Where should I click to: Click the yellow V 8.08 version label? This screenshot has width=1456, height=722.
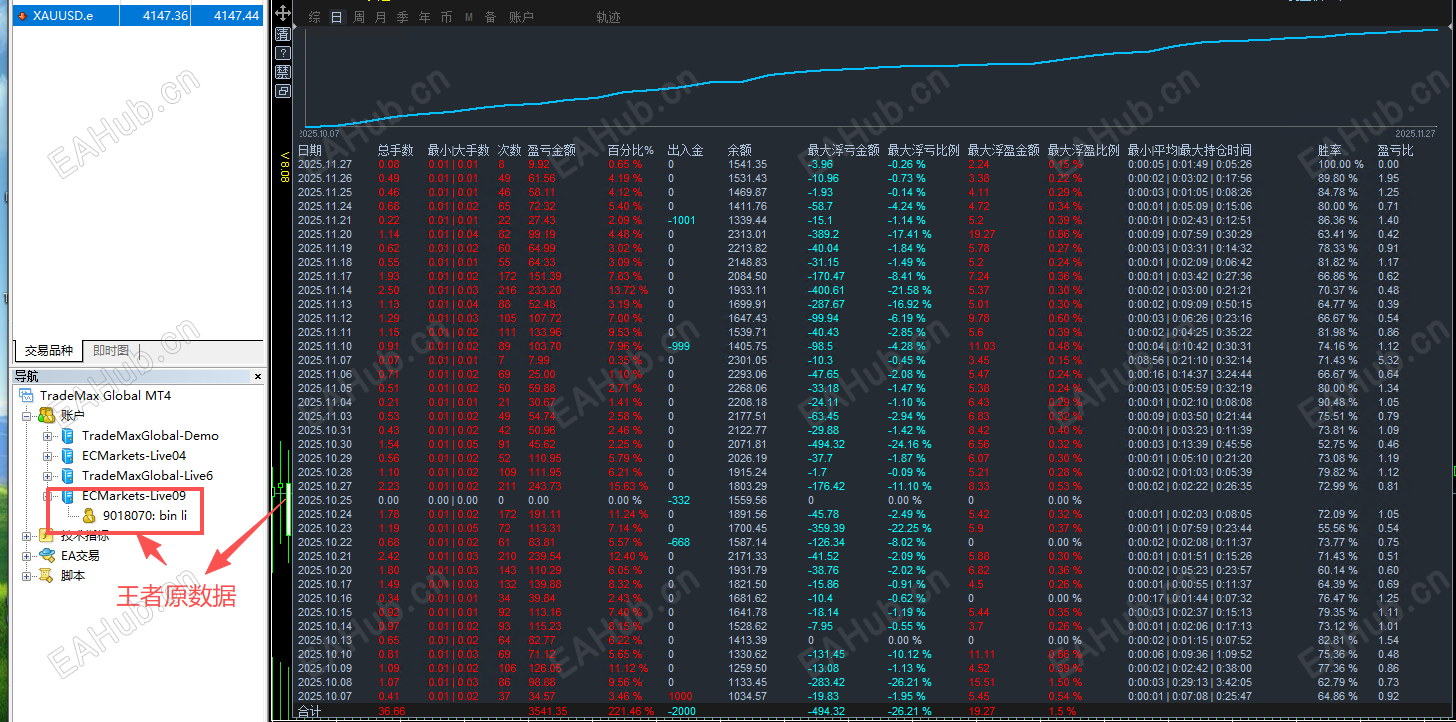[x=283, y=167]
